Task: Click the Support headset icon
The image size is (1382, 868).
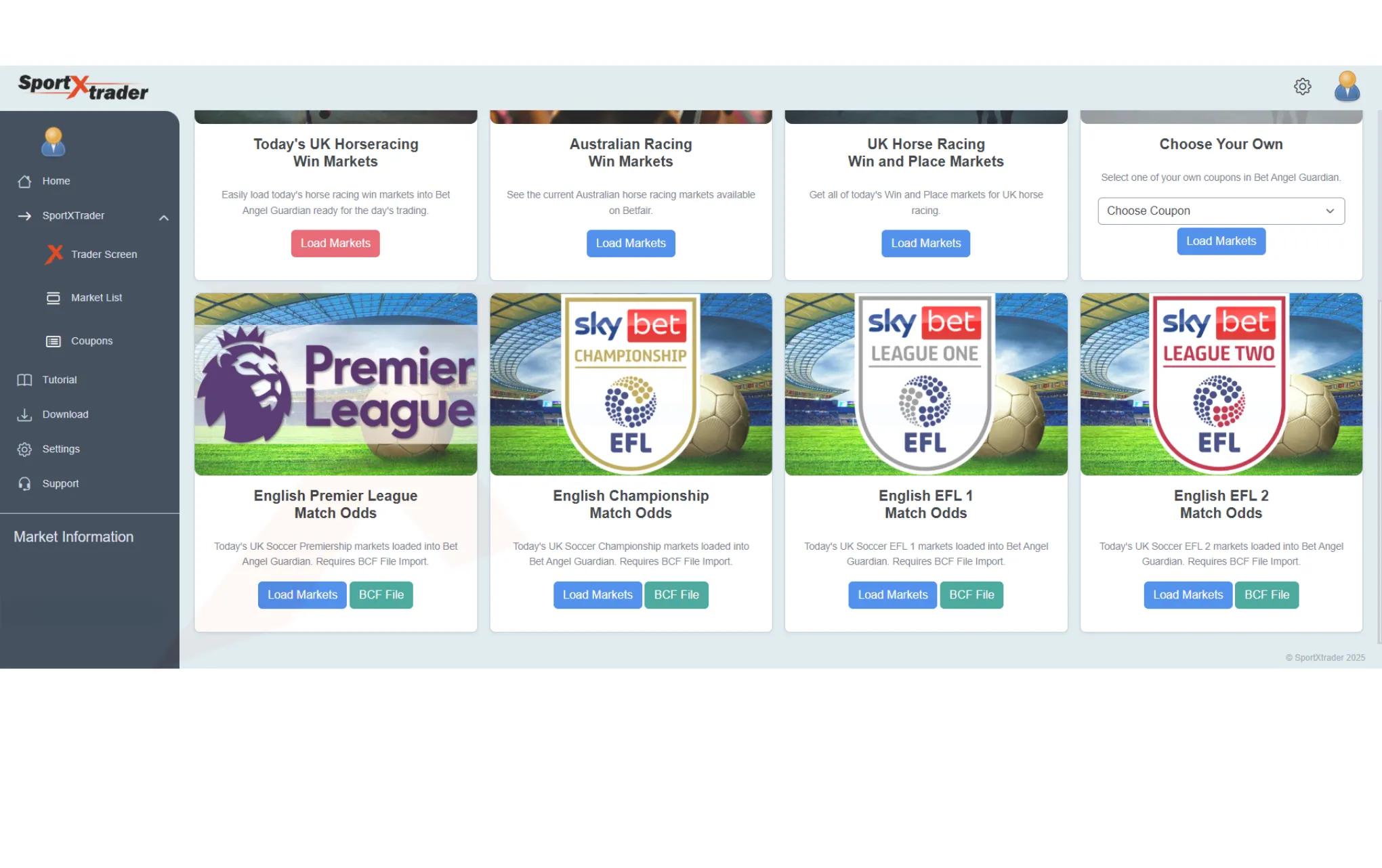Action: pos(24,483)
